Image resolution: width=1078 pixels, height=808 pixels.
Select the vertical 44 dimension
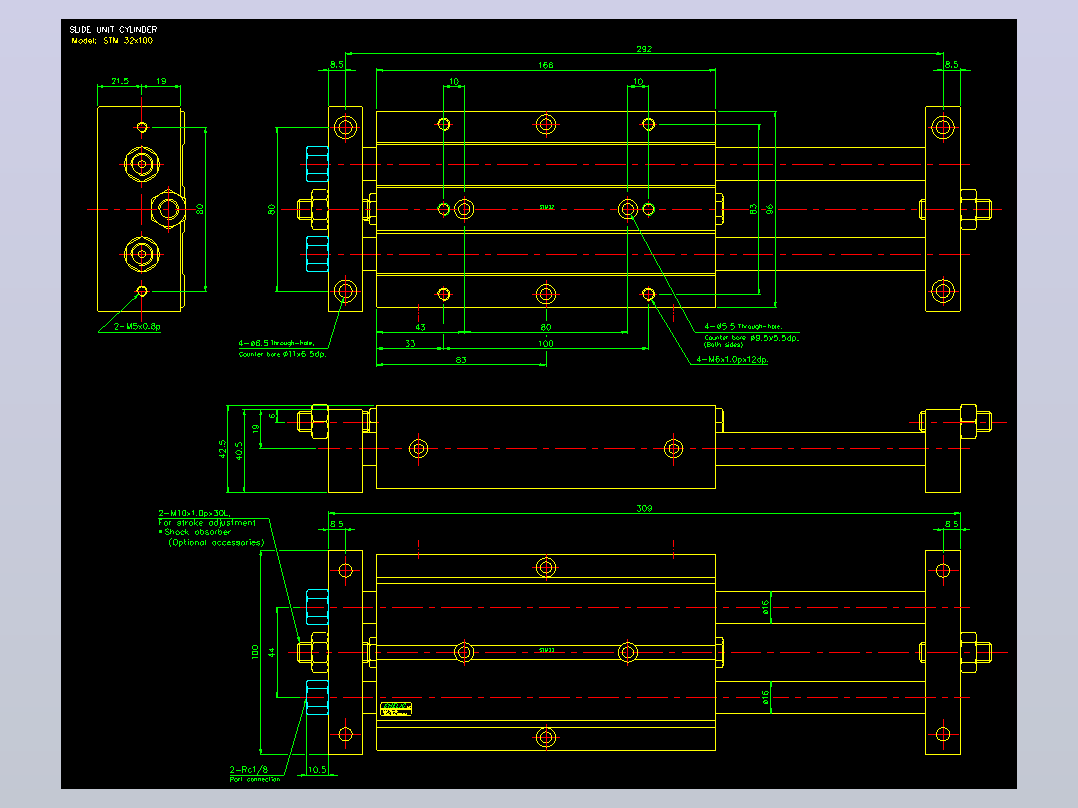pyautogui.click(x=272, y=653)
